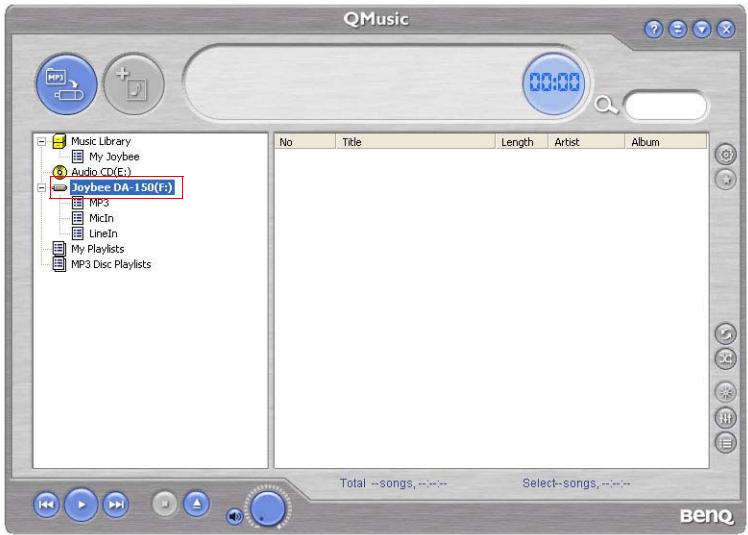748x535 pixels.
Task: Click the second round icon below the gear
Action: pyautogui.click(x=726, y=179)
